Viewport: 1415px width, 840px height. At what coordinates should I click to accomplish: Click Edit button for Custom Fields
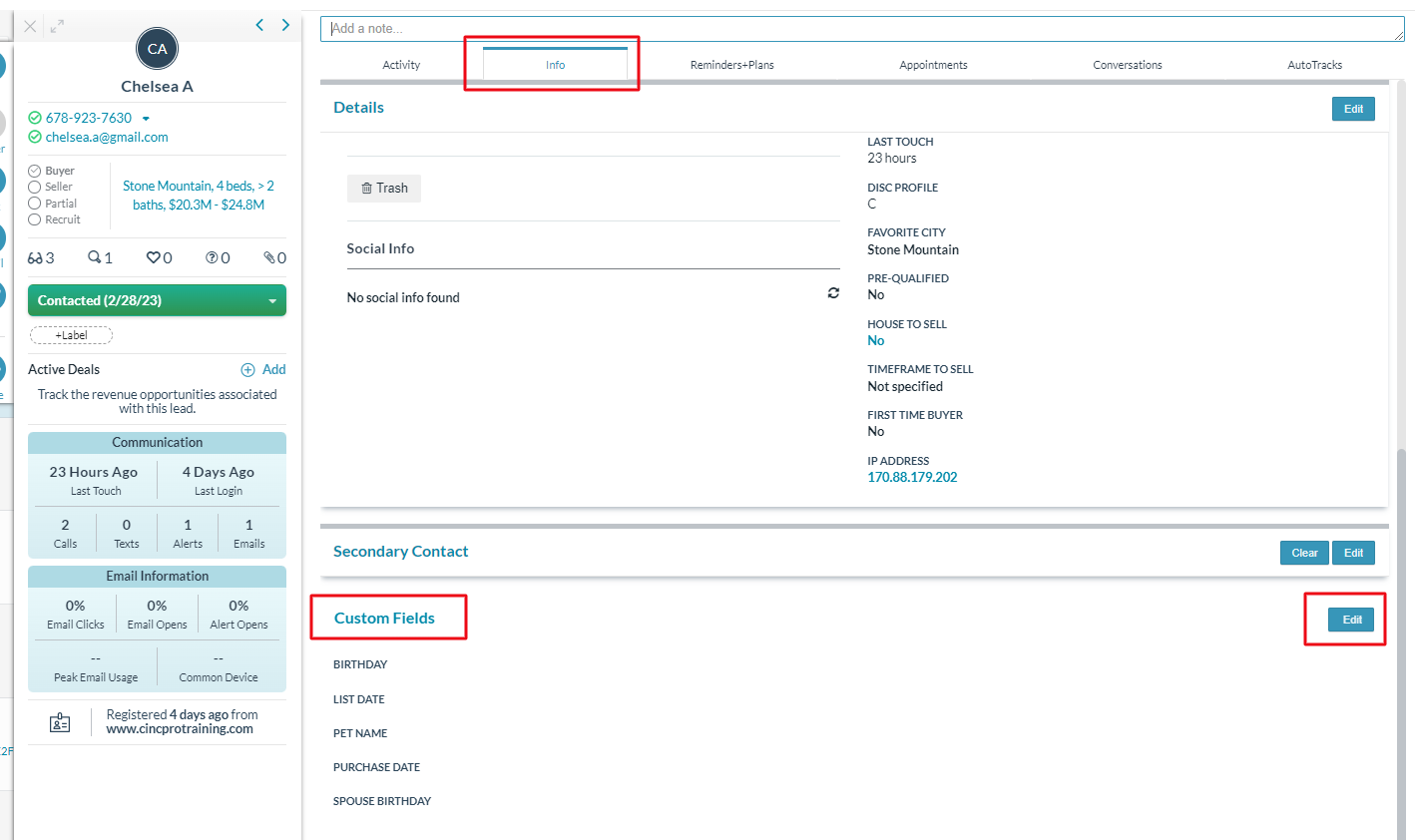point(1351,620)
